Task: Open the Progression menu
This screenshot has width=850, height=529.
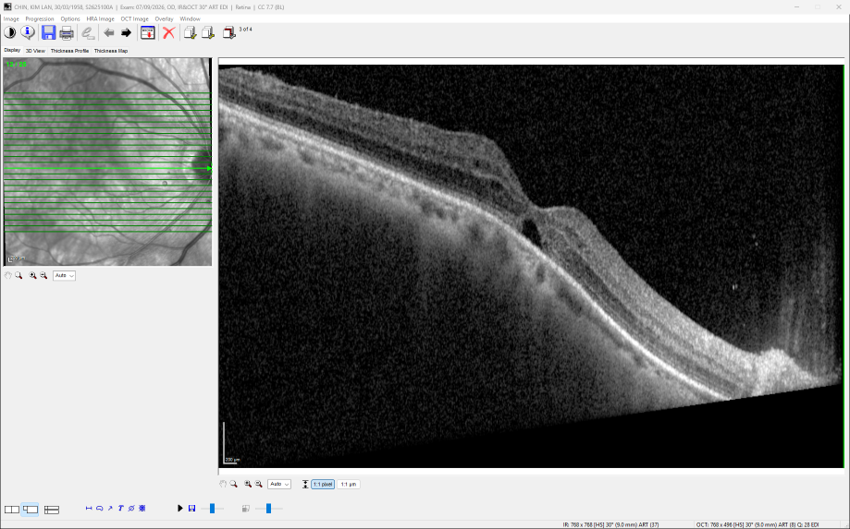Action: click(40, 19)
